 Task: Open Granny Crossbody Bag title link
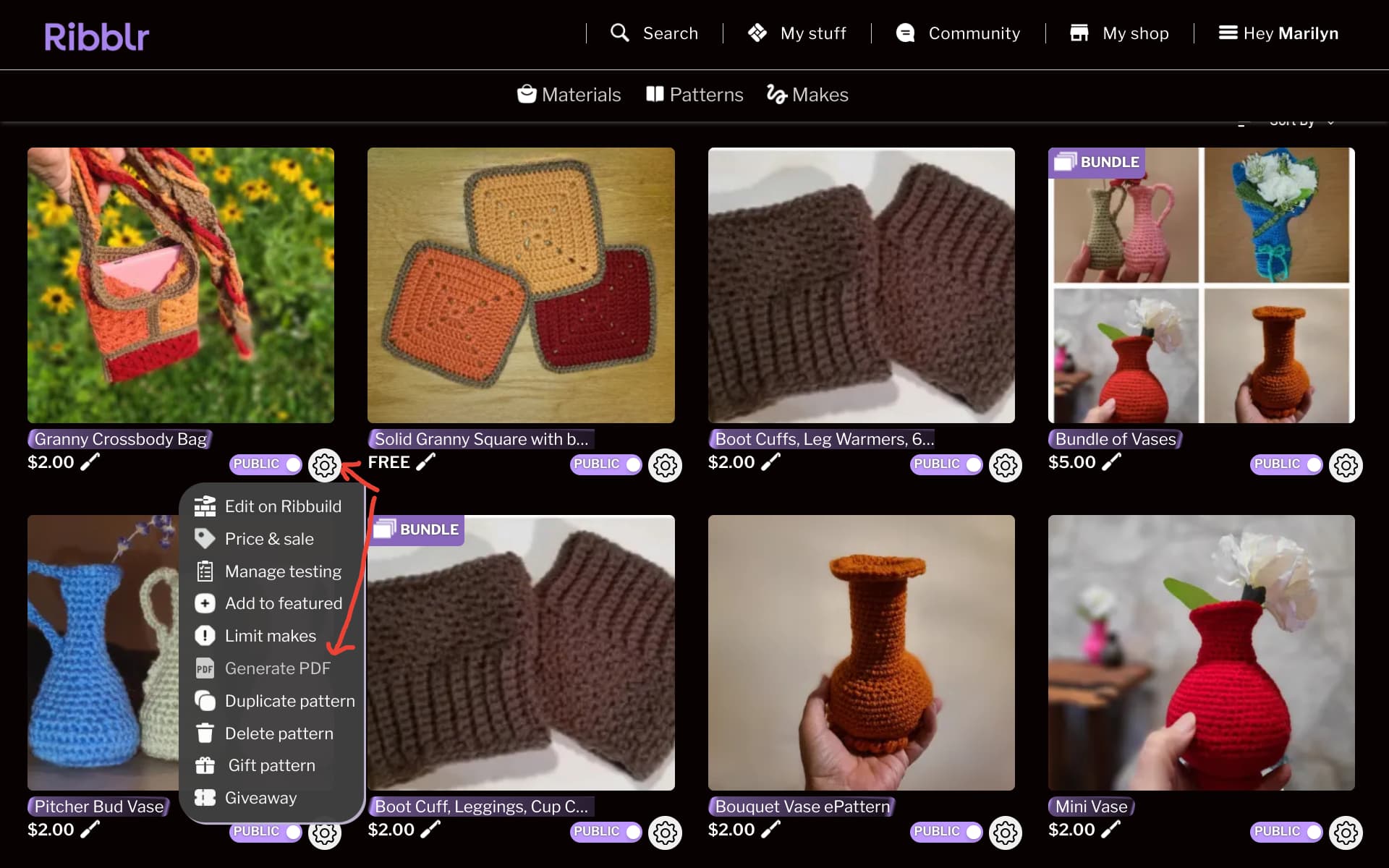coord(120,439)
